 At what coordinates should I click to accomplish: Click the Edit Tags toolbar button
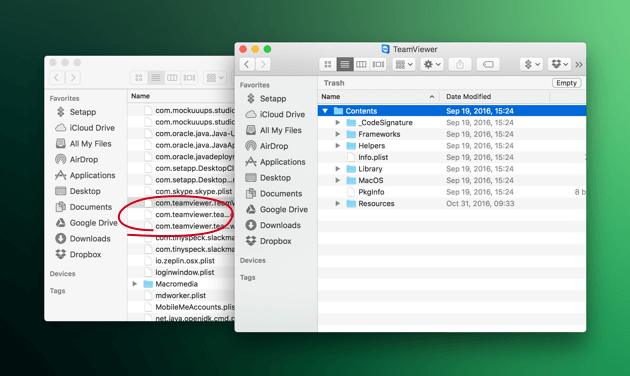(x=488, y=64)
